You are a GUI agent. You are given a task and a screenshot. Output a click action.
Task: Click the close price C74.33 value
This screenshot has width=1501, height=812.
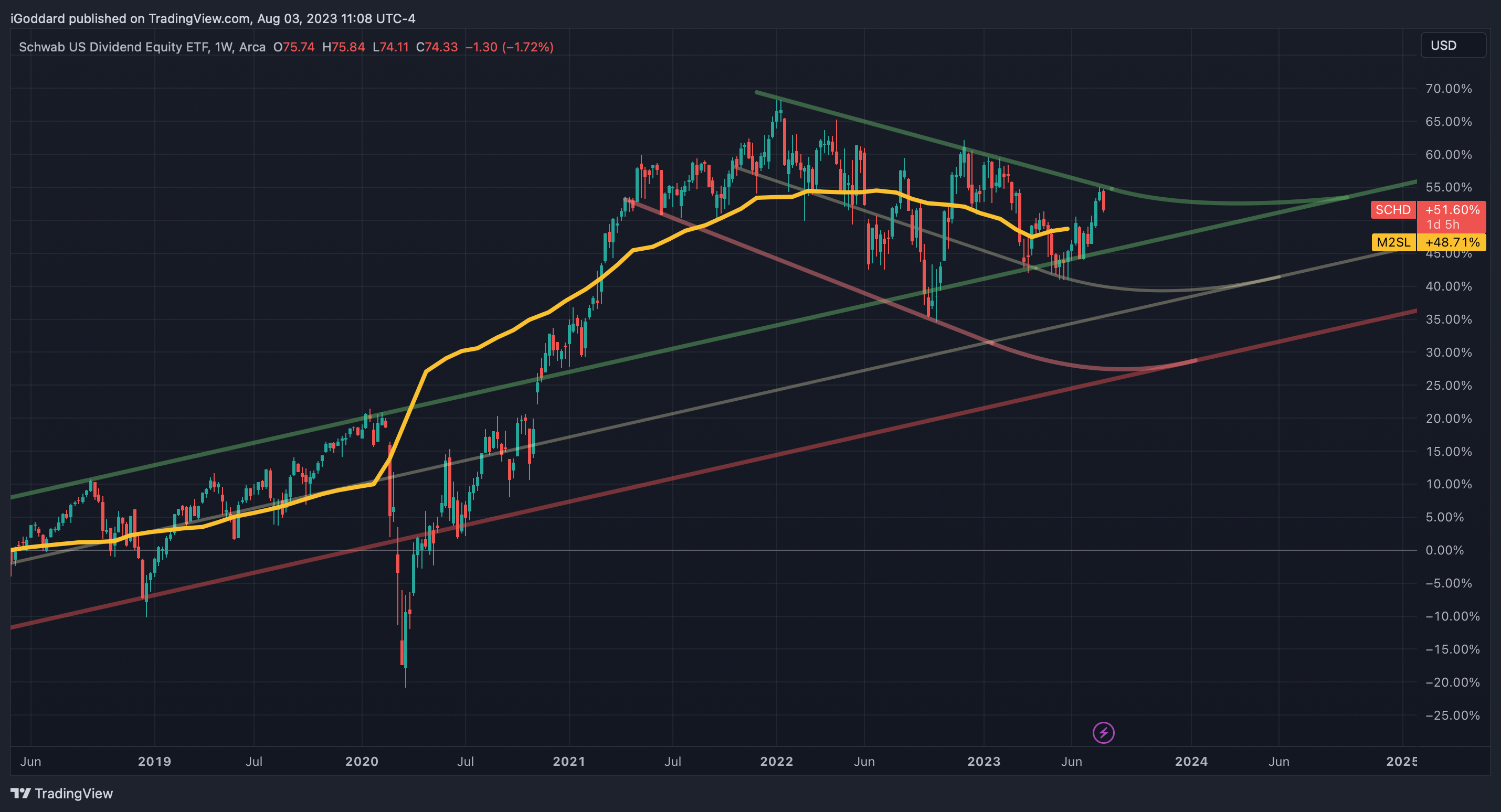point(437,47)
